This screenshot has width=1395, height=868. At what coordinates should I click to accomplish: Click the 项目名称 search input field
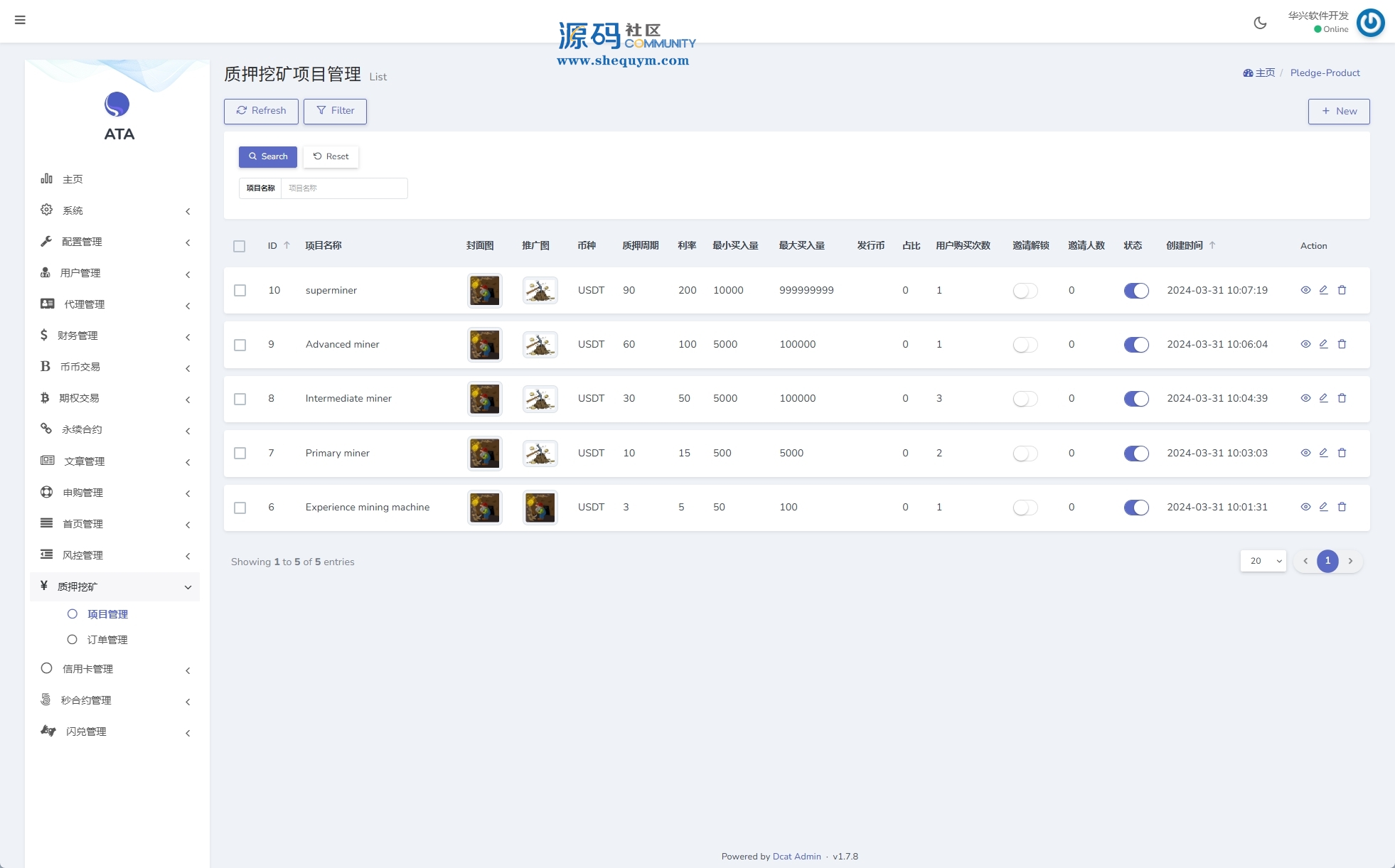click(x=343, y=188)
